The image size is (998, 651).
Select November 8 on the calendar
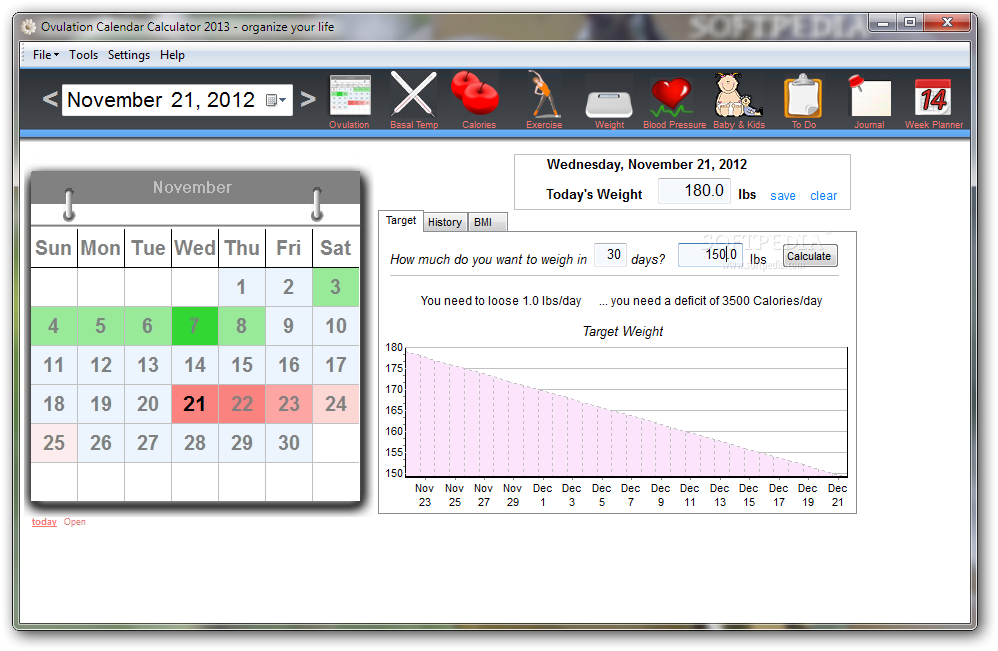click(x=242, y=326)
